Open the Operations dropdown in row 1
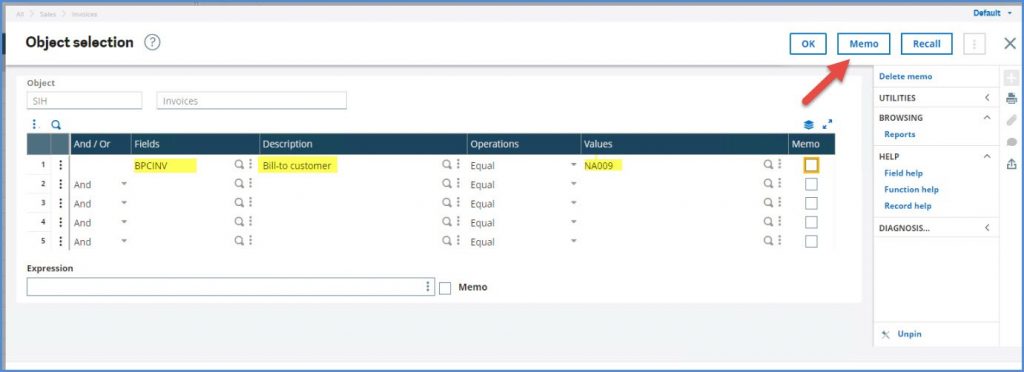Image resolution: width=1024 pixels, height=372 pixels. click(x=573, y=165)
